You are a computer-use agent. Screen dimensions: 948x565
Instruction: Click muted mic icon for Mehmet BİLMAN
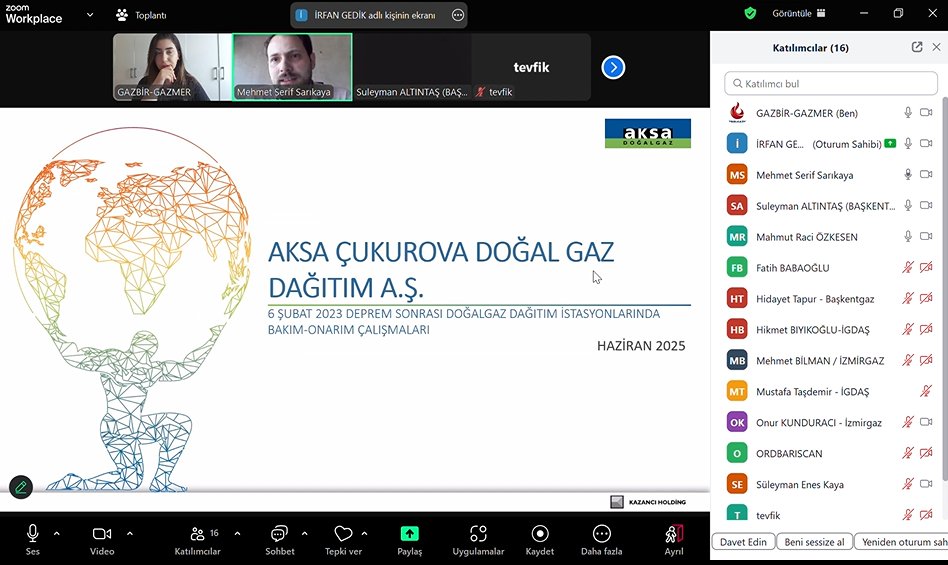[x=907, y=360]
